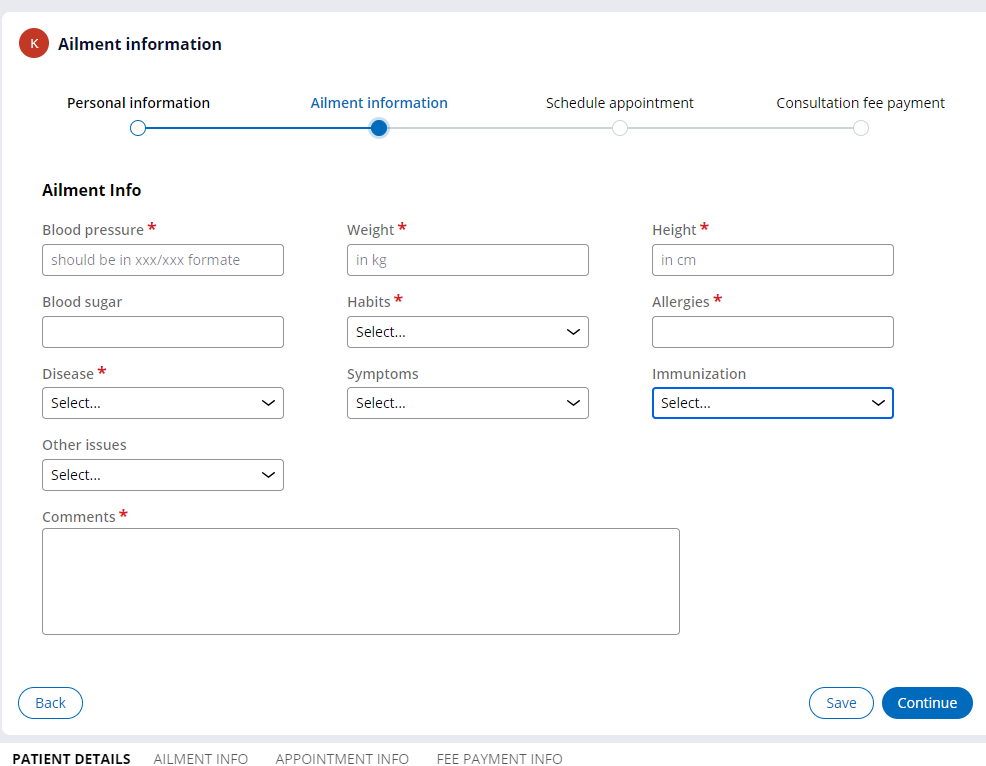Click the Schedule appointment step circle
This screenshot has height=766, width=986.
(619, 128)
